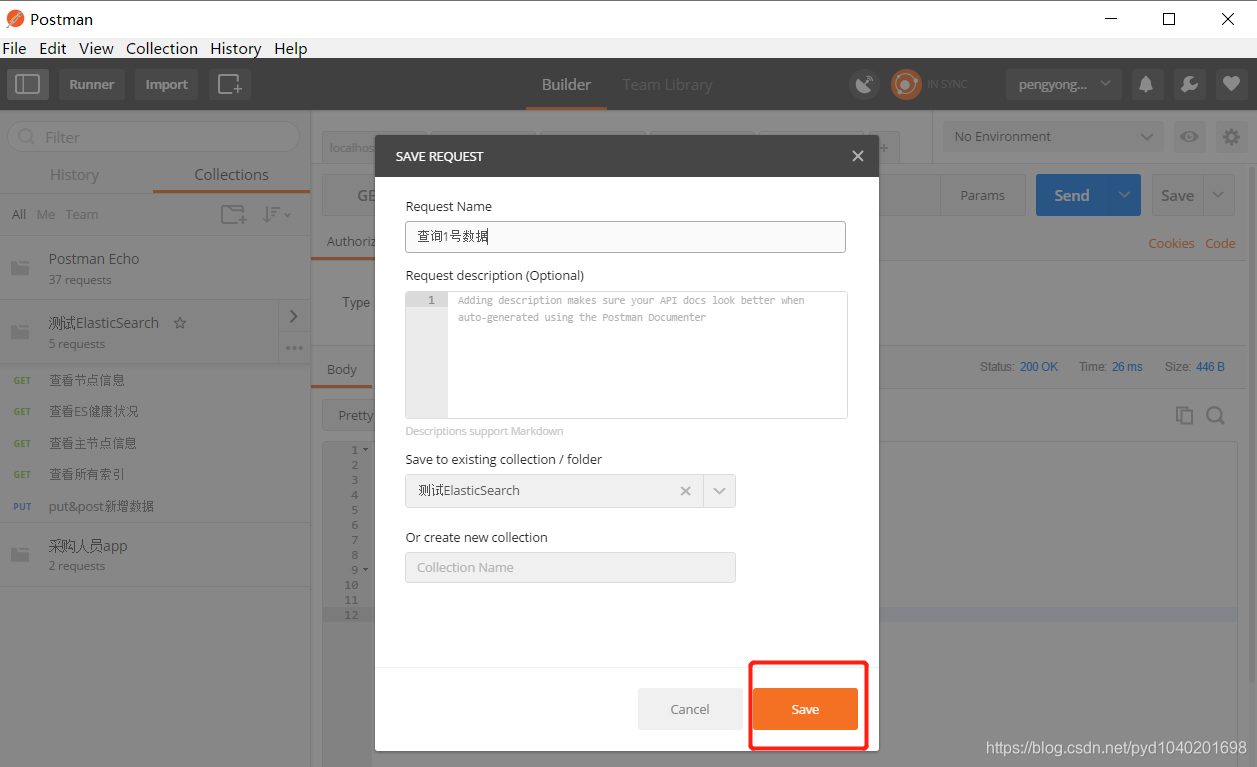
Task: Open the 查看所有索引 request
Action: click(x=155, y=474)
